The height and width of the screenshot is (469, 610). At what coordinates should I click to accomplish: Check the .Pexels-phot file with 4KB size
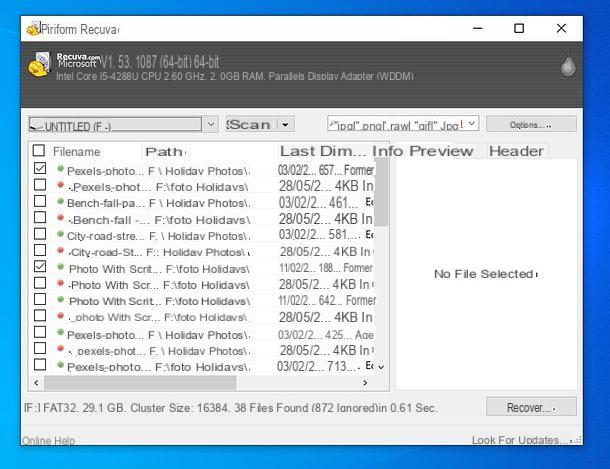[x=40, y=184]
